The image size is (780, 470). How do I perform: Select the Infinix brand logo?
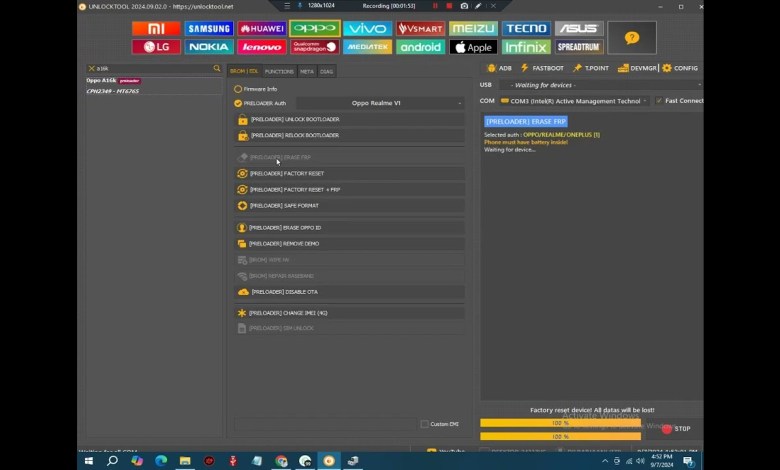pos(526,47)
